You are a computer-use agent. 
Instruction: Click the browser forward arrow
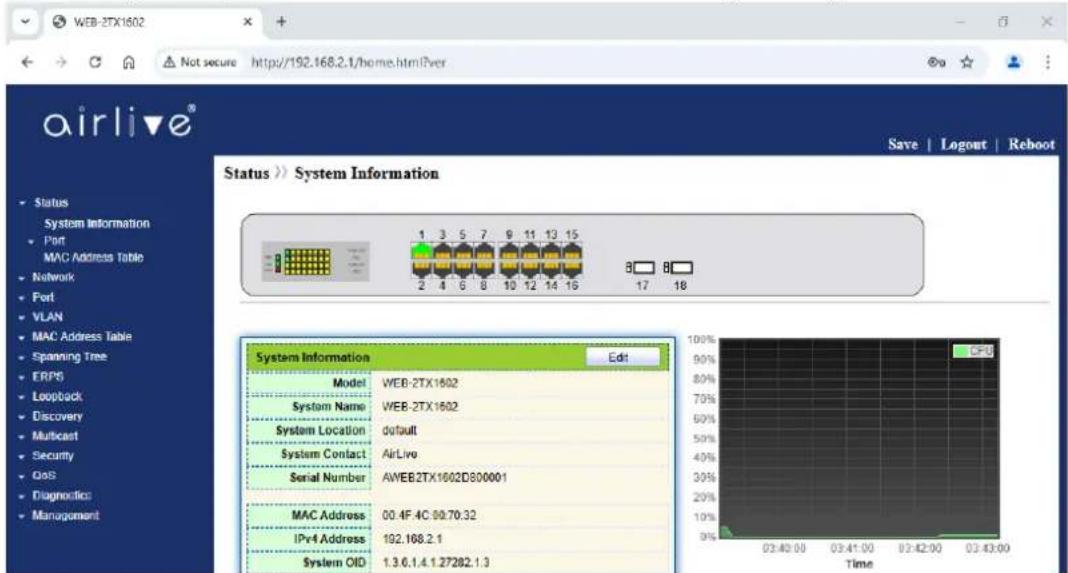pyautogui.click(x=61, y=62)
